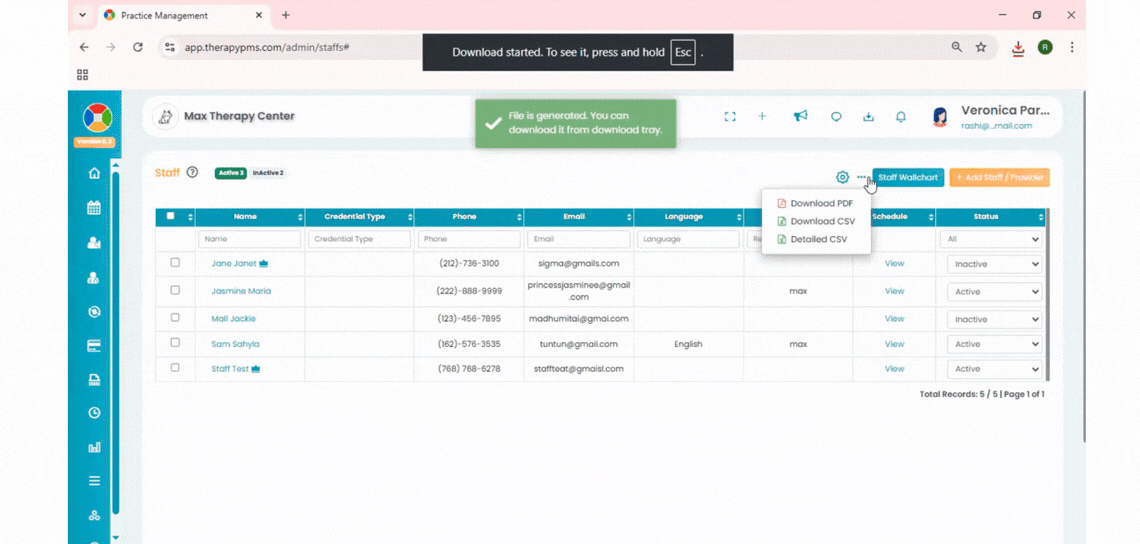Open the table settings gear icon
This screenshot has height=544, width=1140.
(843, 177)
